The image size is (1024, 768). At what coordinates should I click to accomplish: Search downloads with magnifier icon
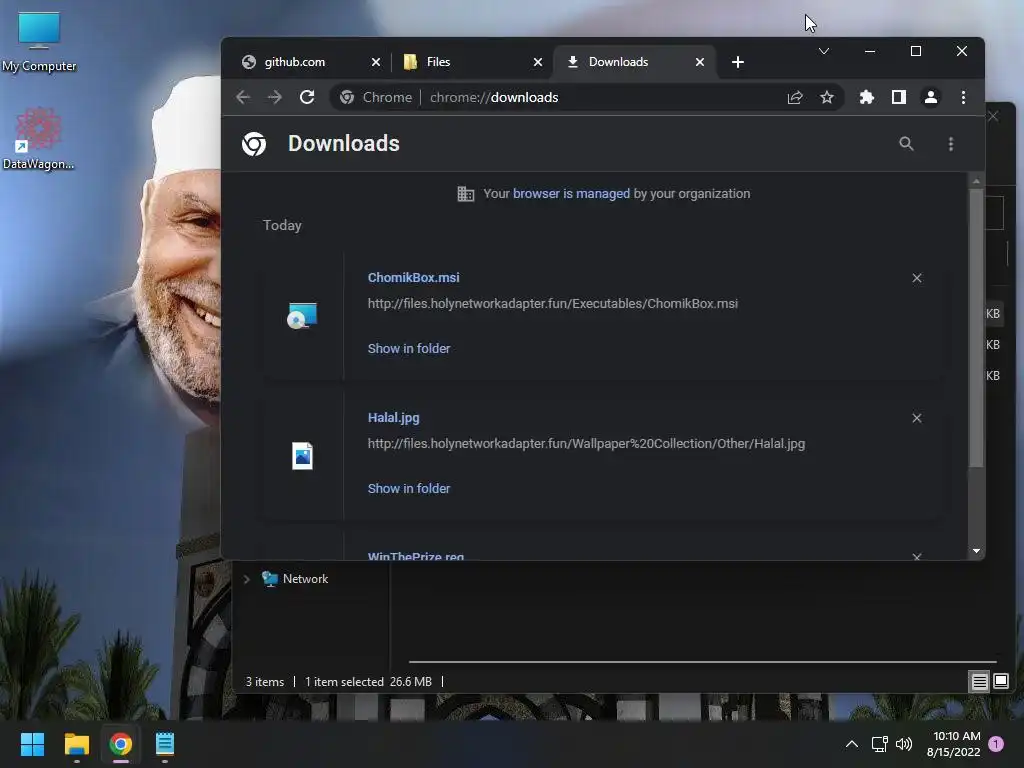[x=906, y=144]
